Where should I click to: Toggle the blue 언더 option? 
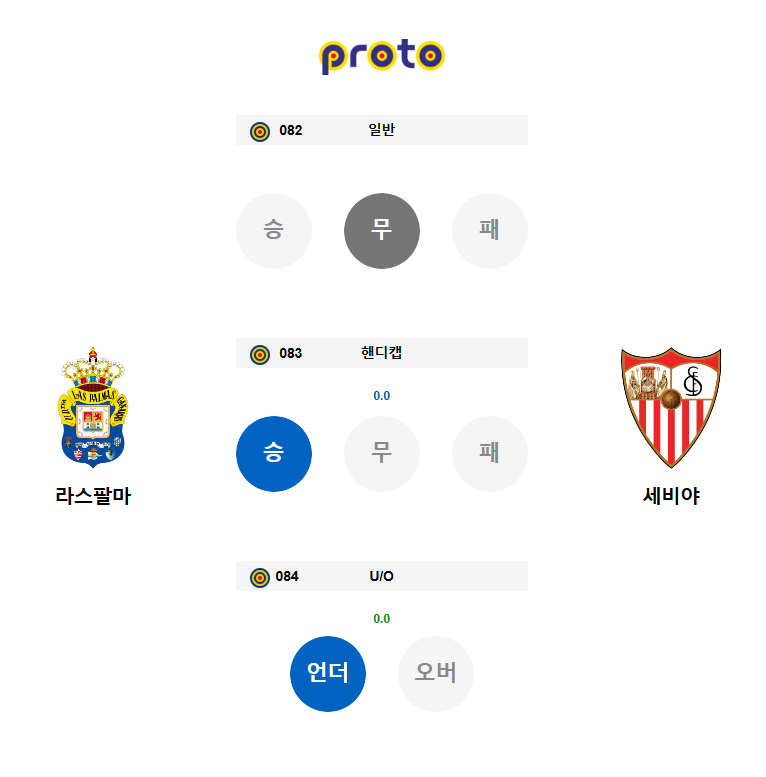coord(328,674)
